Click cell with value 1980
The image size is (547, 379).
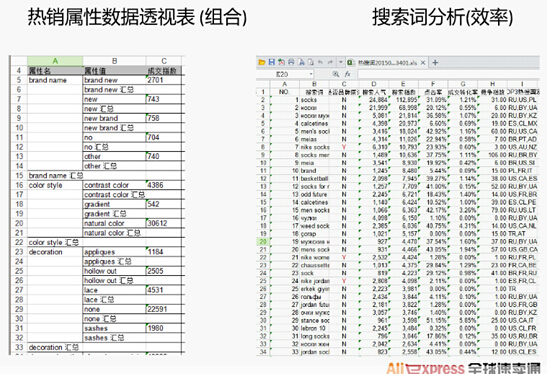(x=164, y=328)
